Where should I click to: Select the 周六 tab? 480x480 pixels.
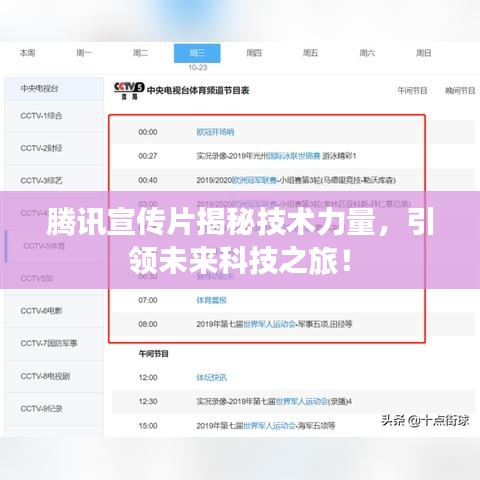(x=367, y=53)
